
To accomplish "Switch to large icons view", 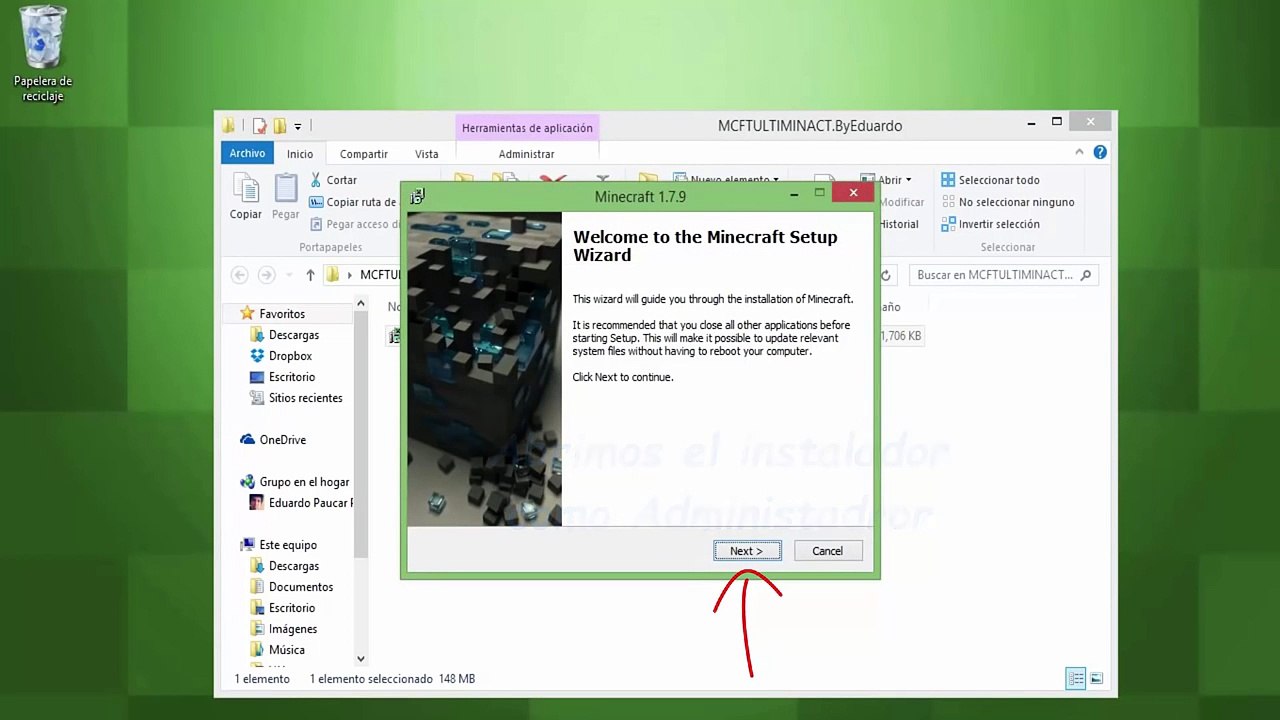I will tap(1096, 679).
